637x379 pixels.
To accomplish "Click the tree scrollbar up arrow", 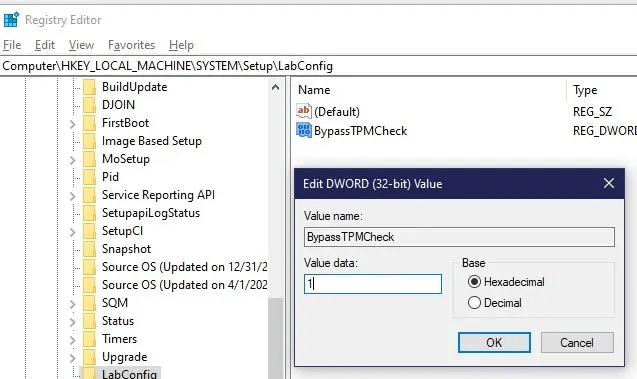I will click(275, 87).
